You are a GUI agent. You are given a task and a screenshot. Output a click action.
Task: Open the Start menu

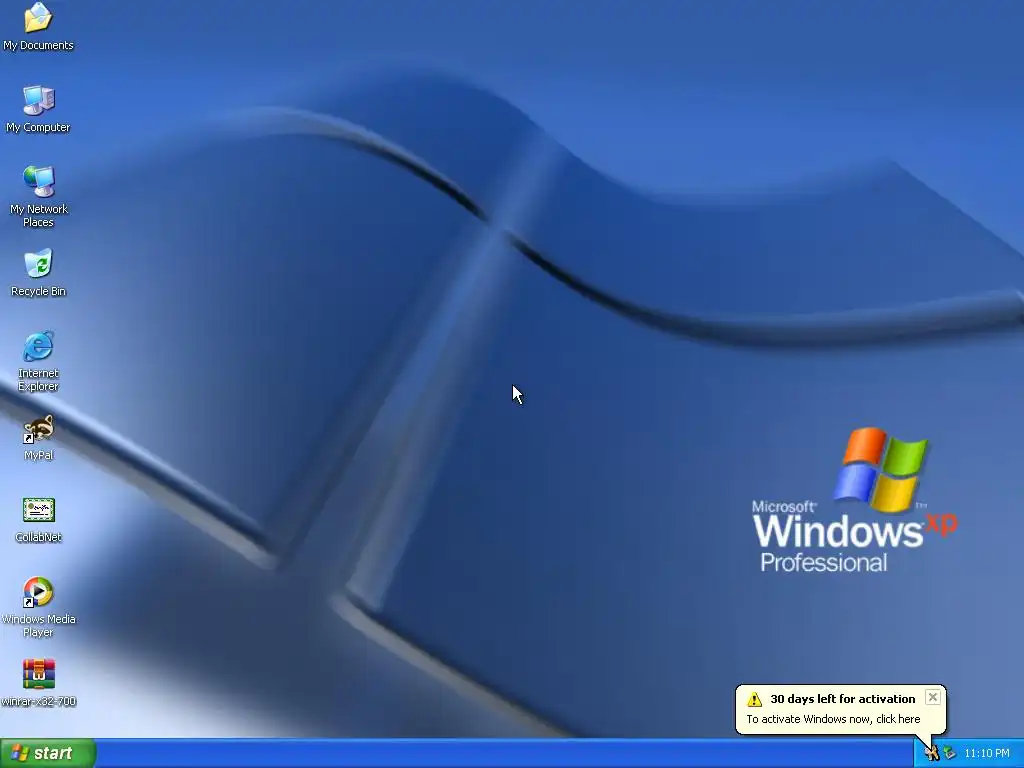tap(48, 753)
